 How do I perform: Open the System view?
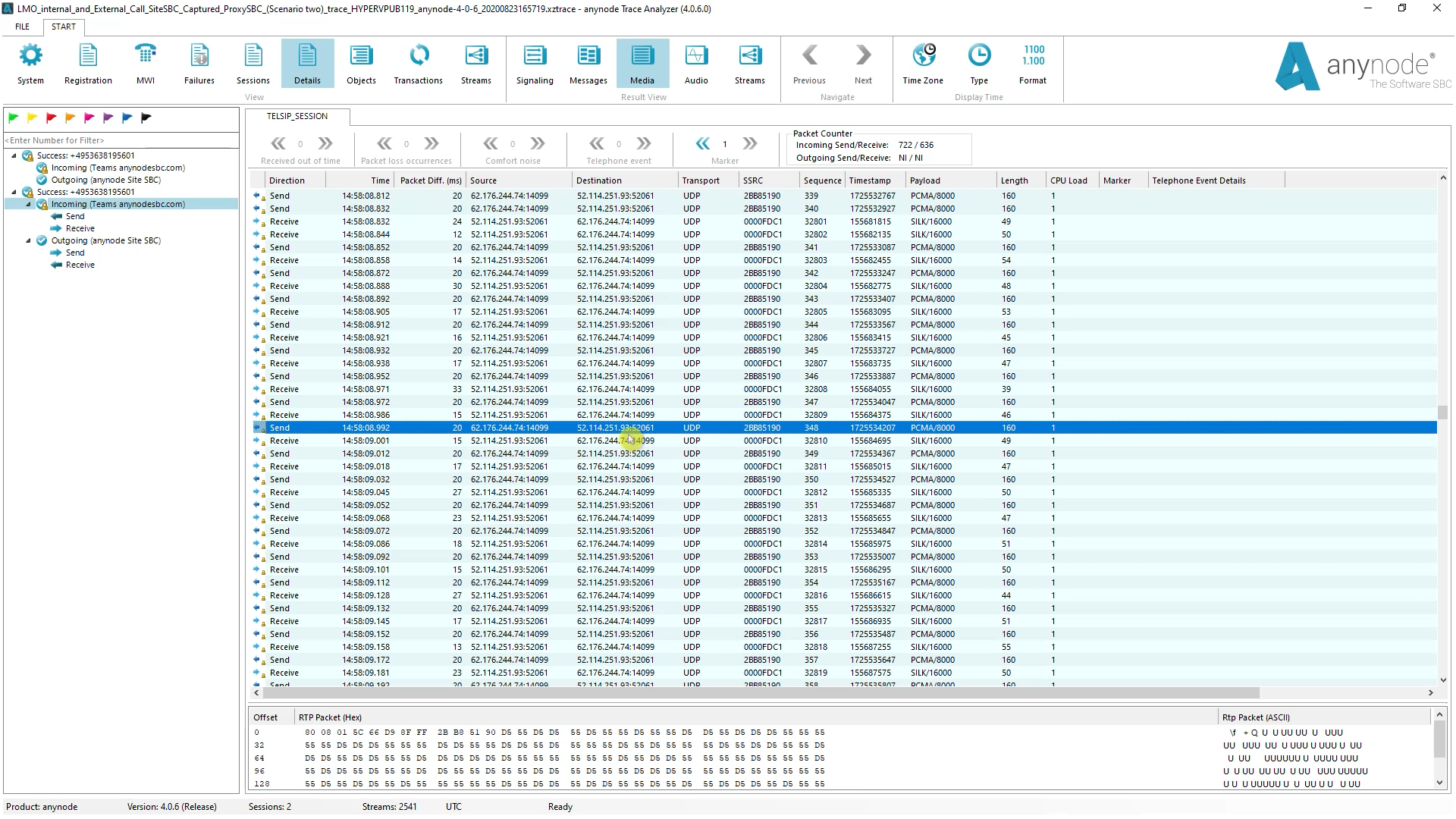pos(30,64)
